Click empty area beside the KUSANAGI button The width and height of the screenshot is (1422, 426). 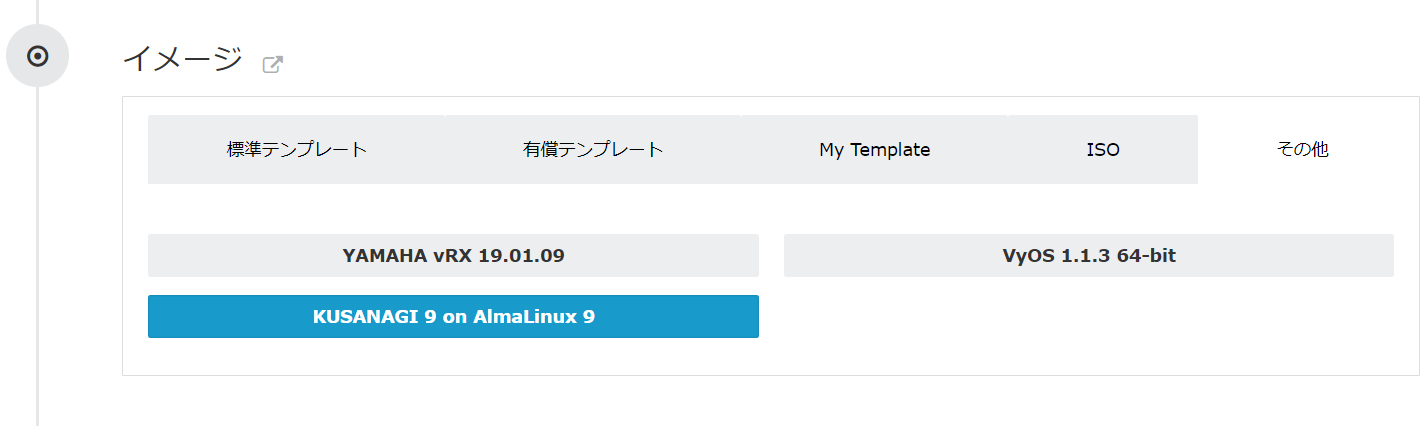tap(1088, 317)
